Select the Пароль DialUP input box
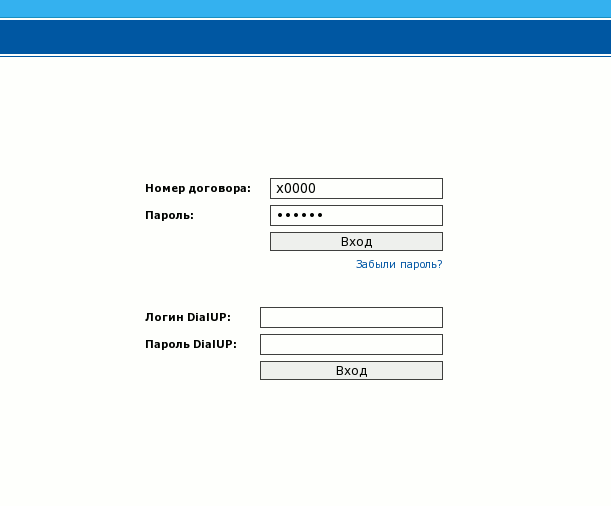Image resolution: width=611 pixels, height=506 pixels. pyautogui.click(x=351, y=344)
